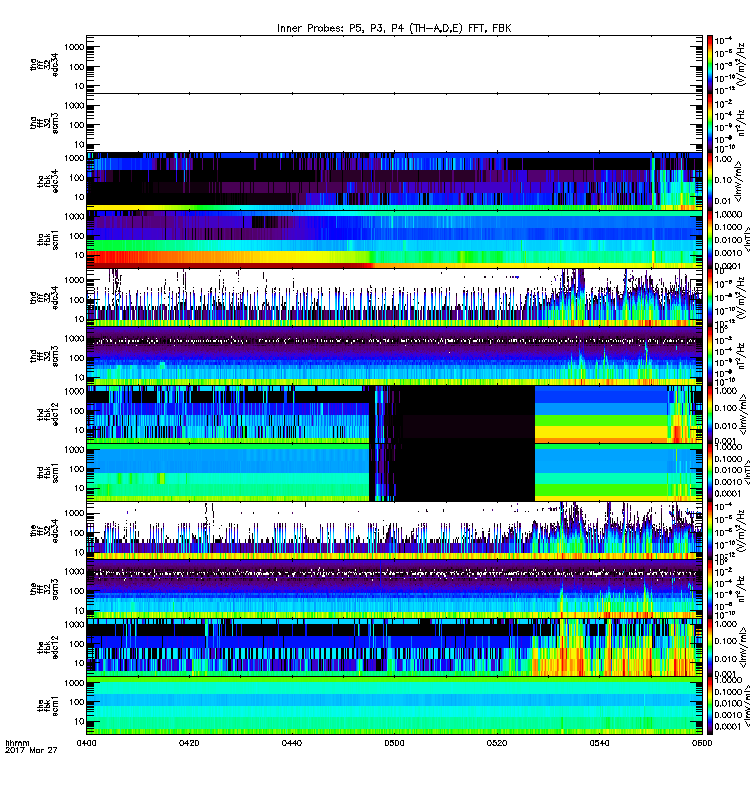Viewport: 750px width, 800px height.
Task: Select the 0540 time axis label
Action: [599, 743]
